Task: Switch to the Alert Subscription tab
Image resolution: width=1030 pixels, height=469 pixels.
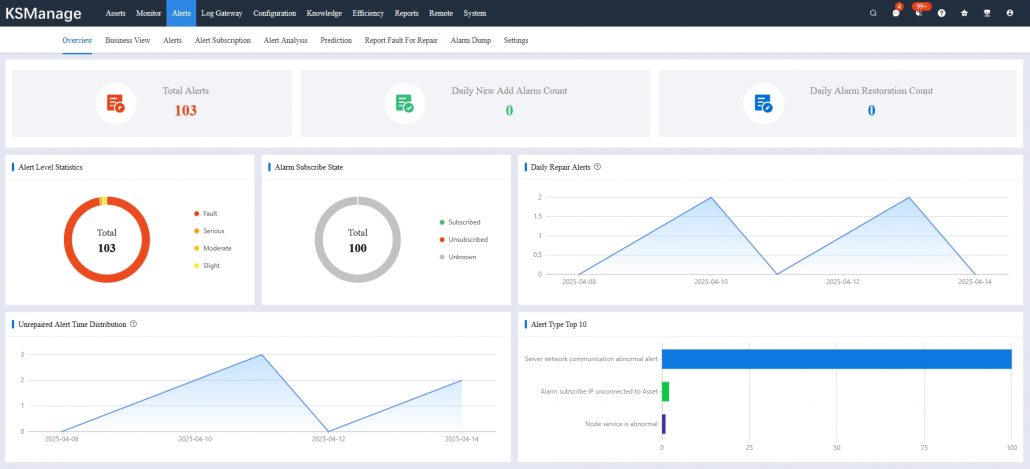Action: (222, 41)
